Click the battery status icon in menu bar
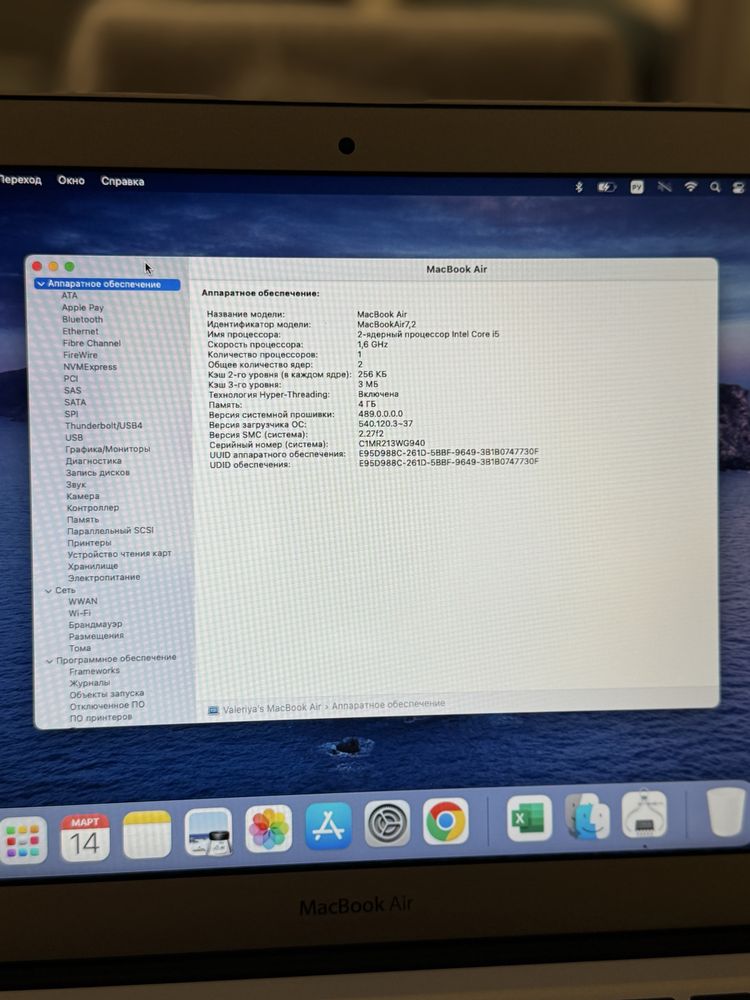 tap(606, 187)
